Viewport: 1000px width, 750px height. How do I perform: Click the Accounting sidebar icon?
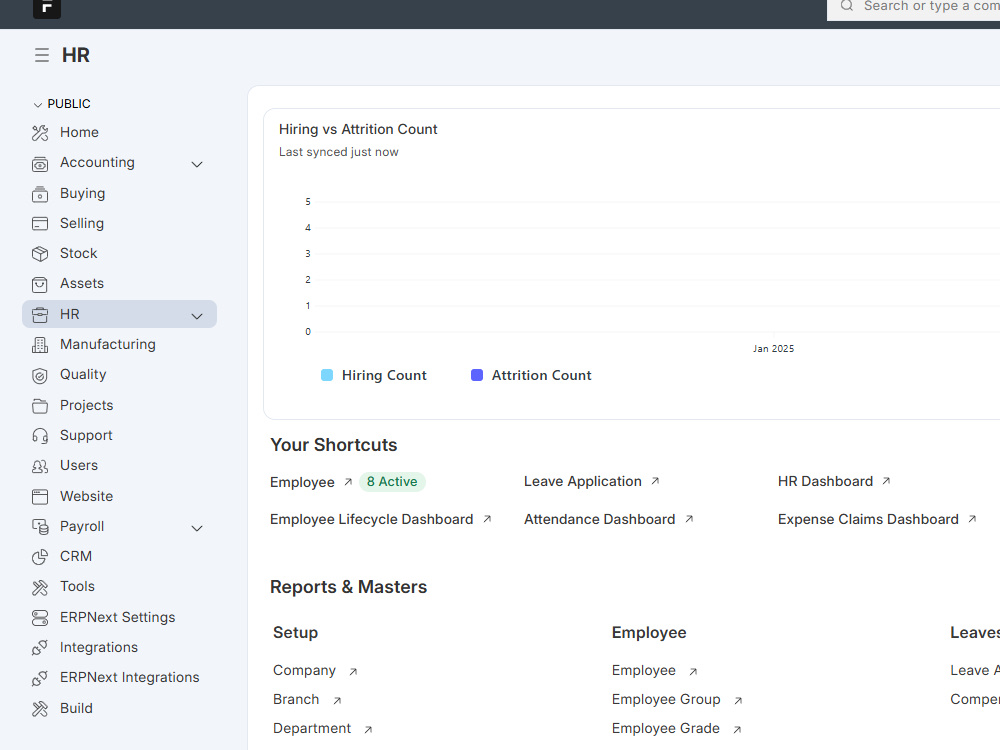click(40, 163)
